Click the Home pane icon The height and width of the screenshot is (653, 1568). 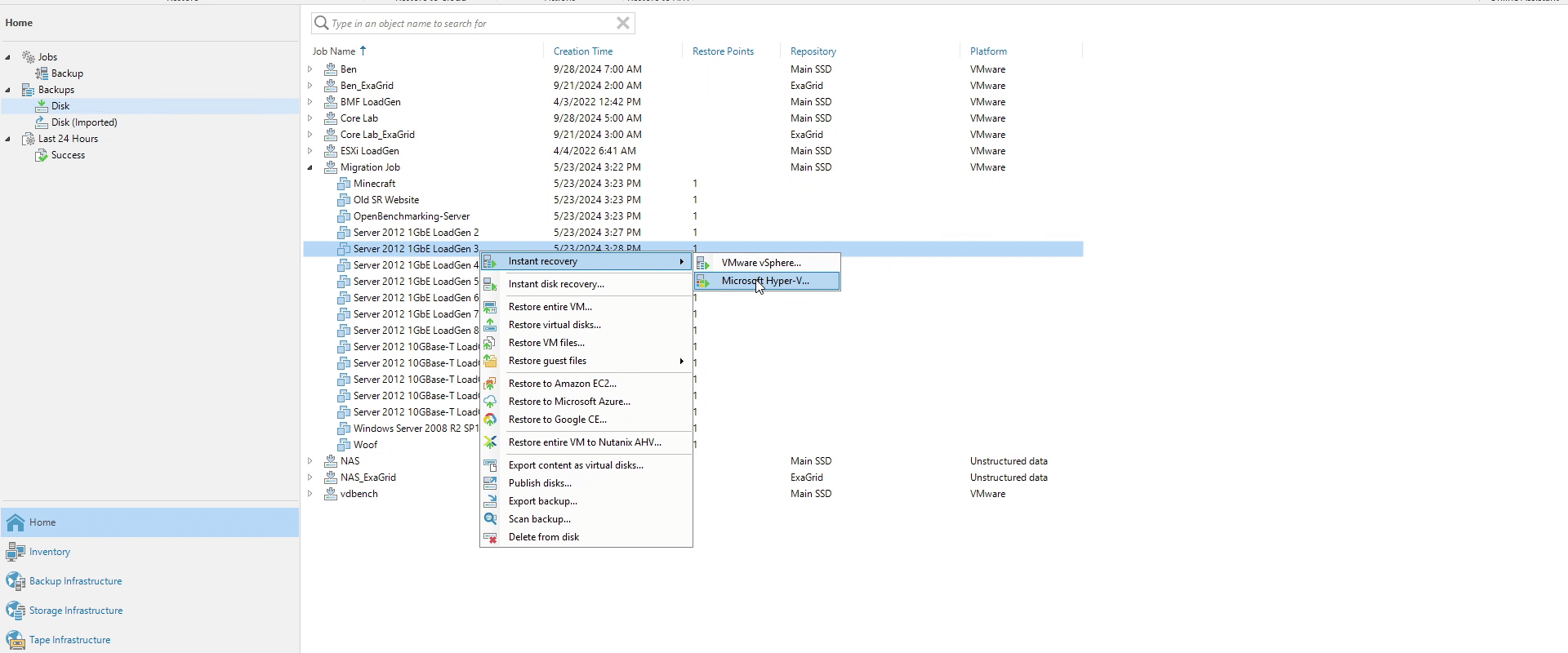(x=16, y=522)
